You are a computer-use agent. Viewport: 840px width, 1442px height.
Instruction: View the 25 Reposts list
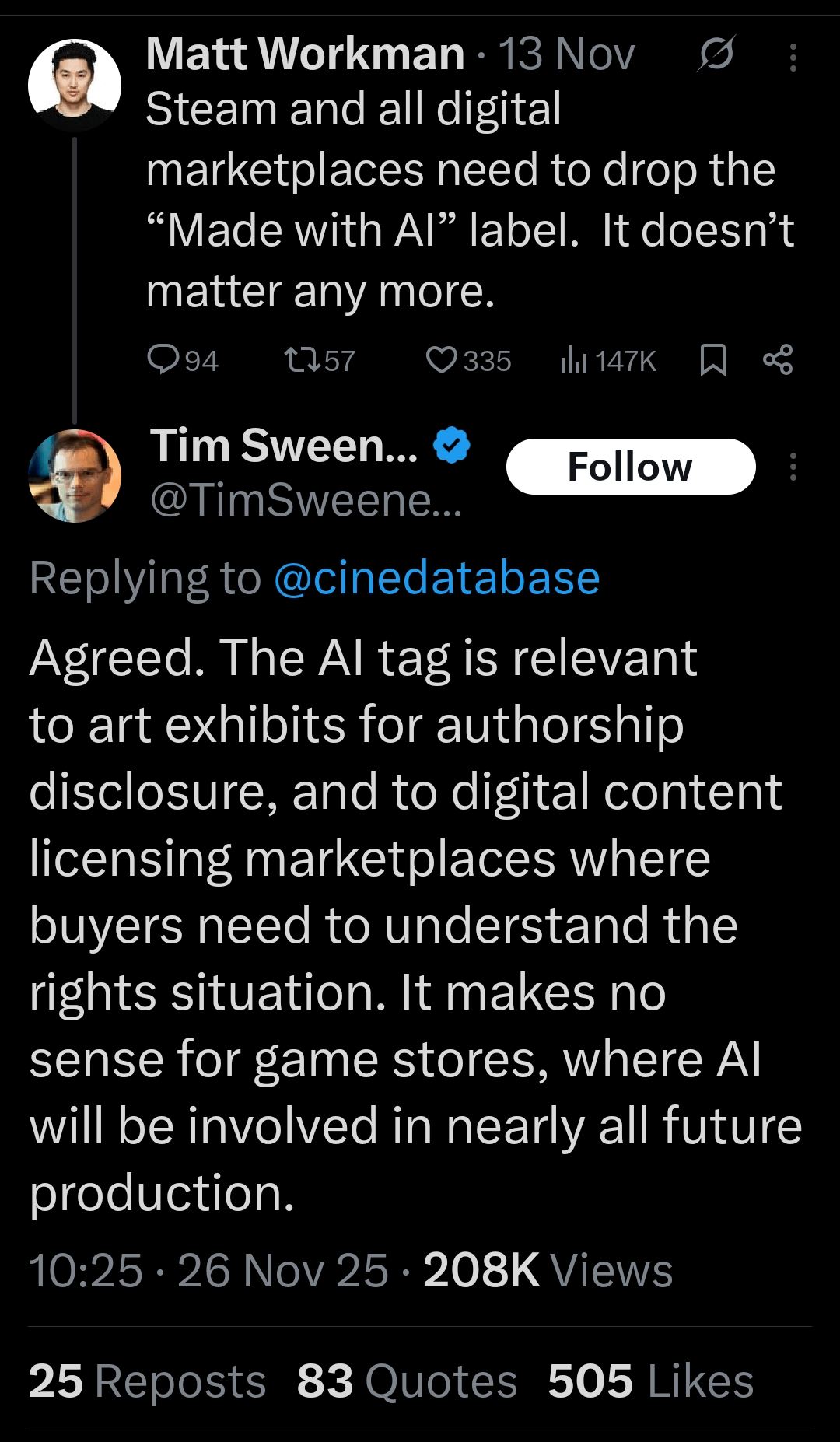click(147, 1381)
